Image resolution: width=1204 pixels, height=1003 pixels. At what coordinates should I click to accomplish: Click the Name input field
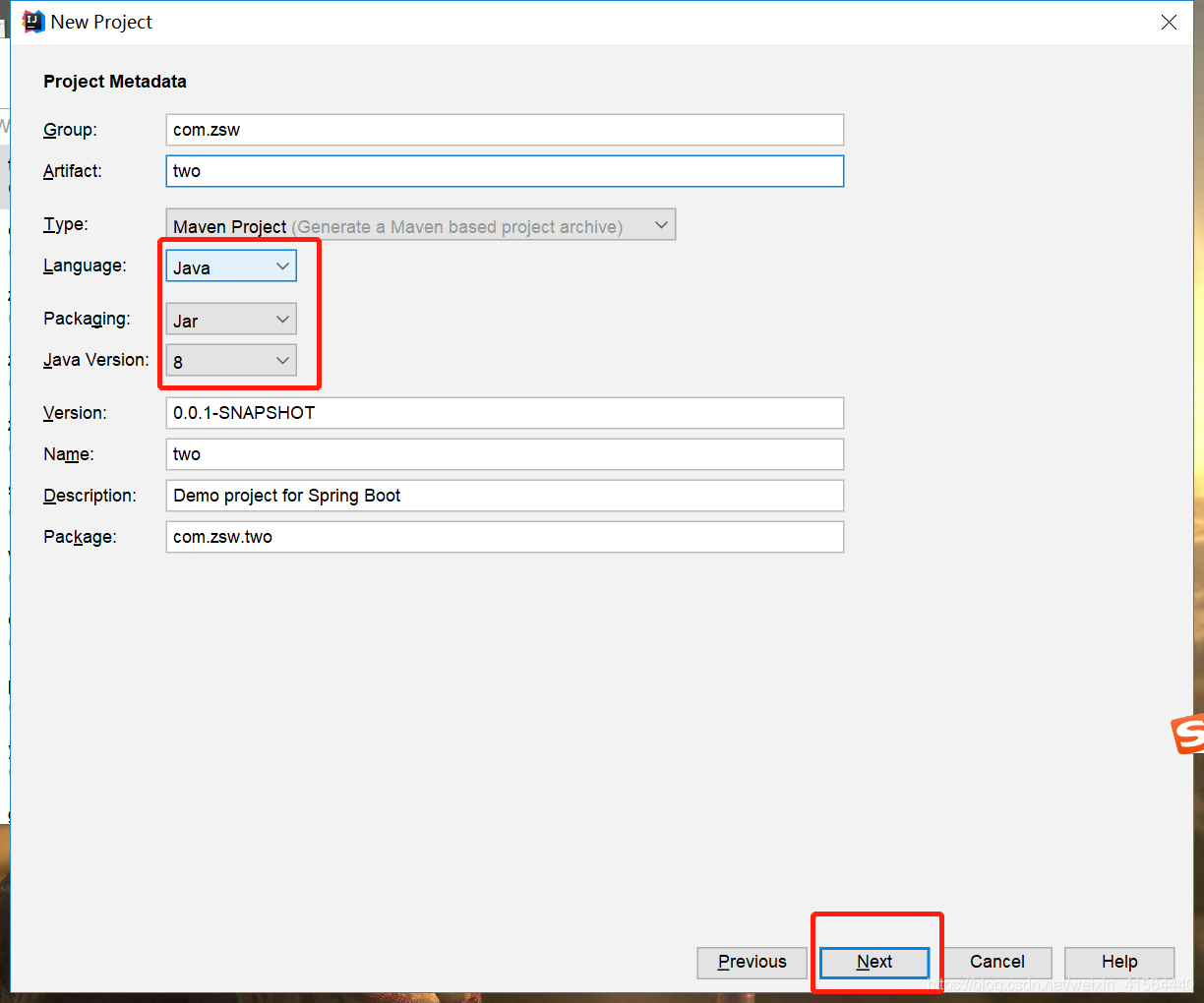505,454
